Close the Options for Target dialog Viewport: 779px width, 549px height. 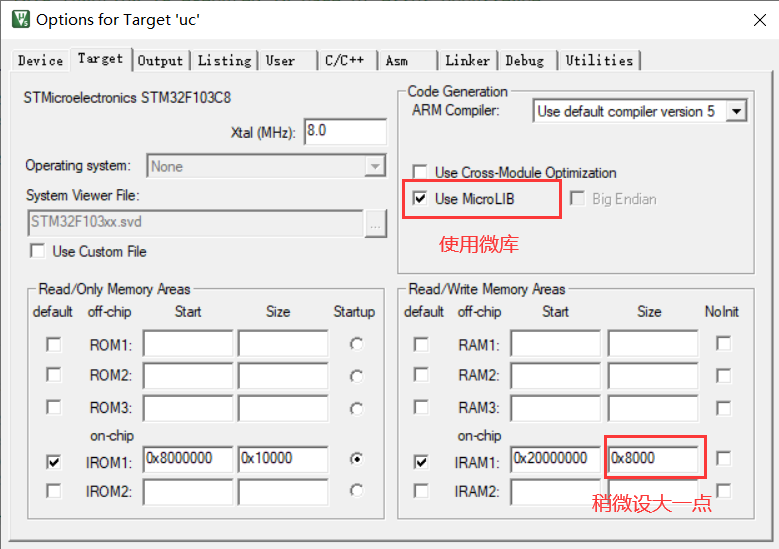coord(760,20)
